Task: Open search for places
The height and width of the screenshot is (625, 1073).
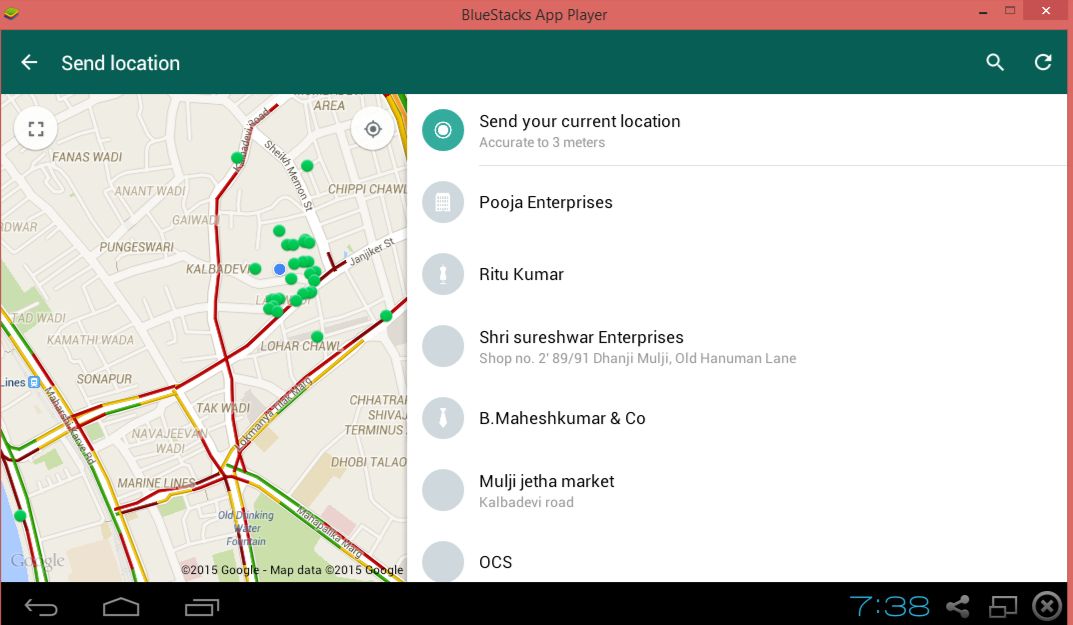Action: (995, 63)
